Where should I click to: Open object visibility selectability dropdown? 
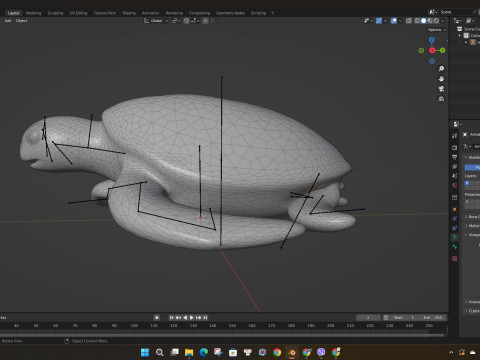click(368, 21)
